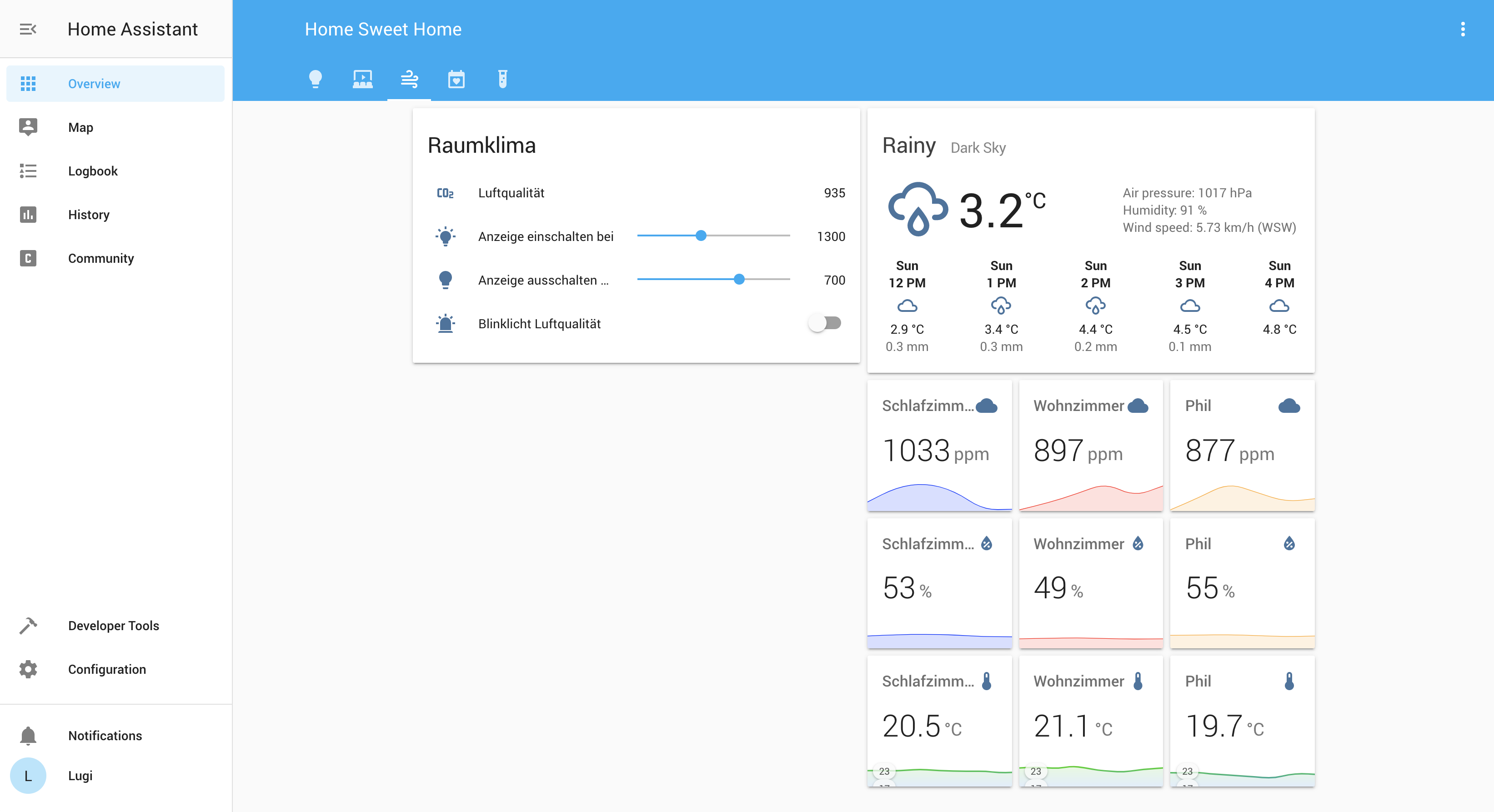The width and height of the screenshot is (1494, 812).
Task: Show Notifications bell panel
Action: (x=28, y=735)
